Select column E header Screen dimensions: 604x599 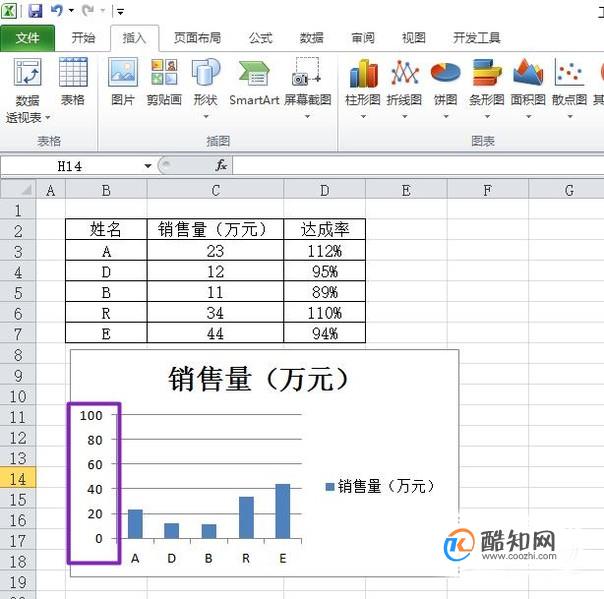tap(406, 190)
